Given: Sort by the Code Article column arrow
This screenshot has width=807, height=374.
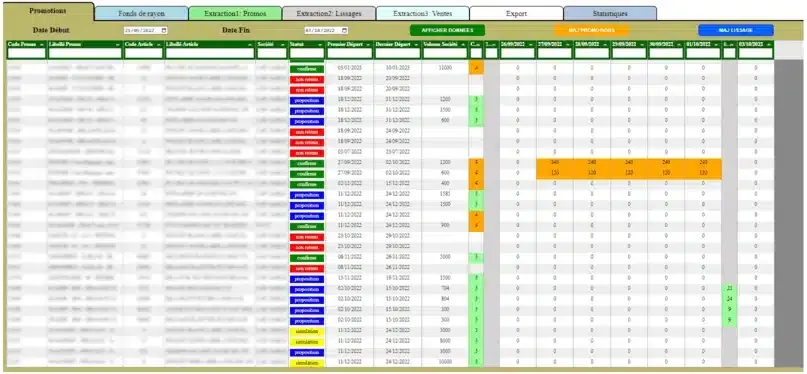Looking at the screenshot, I should pos(160,45).
